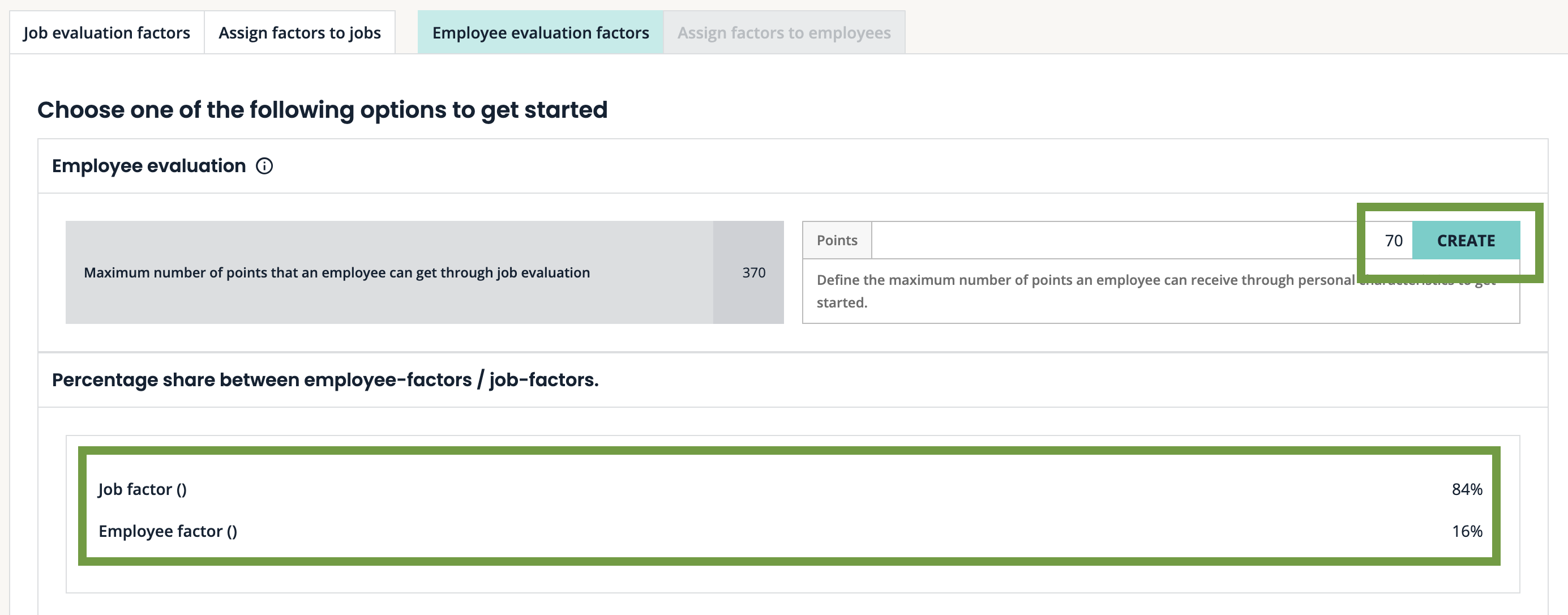Viewport: 1568px width, 615px height.
Task: Click the 'Choose one of the following options' heading
Action: pos(322,110)
